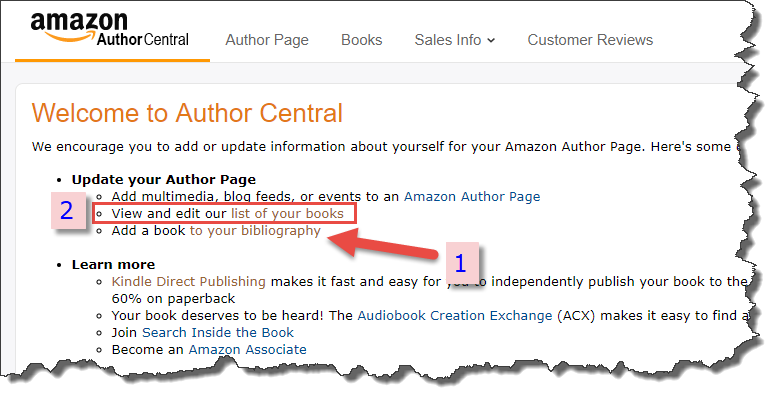
Task: Go to the Customer Reviews tab
Action: [x=590, y=40]
